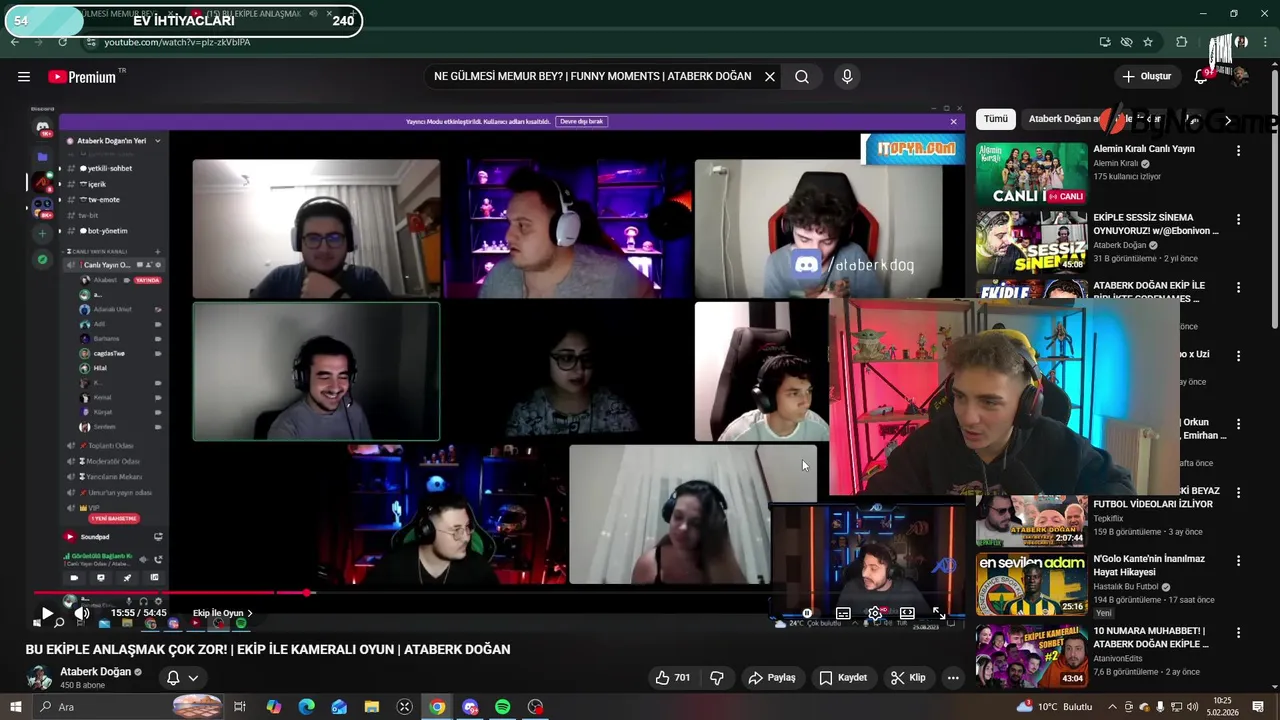Dislike the video
Viewport: 1280px width, 720px height.
tap(717, 678)
